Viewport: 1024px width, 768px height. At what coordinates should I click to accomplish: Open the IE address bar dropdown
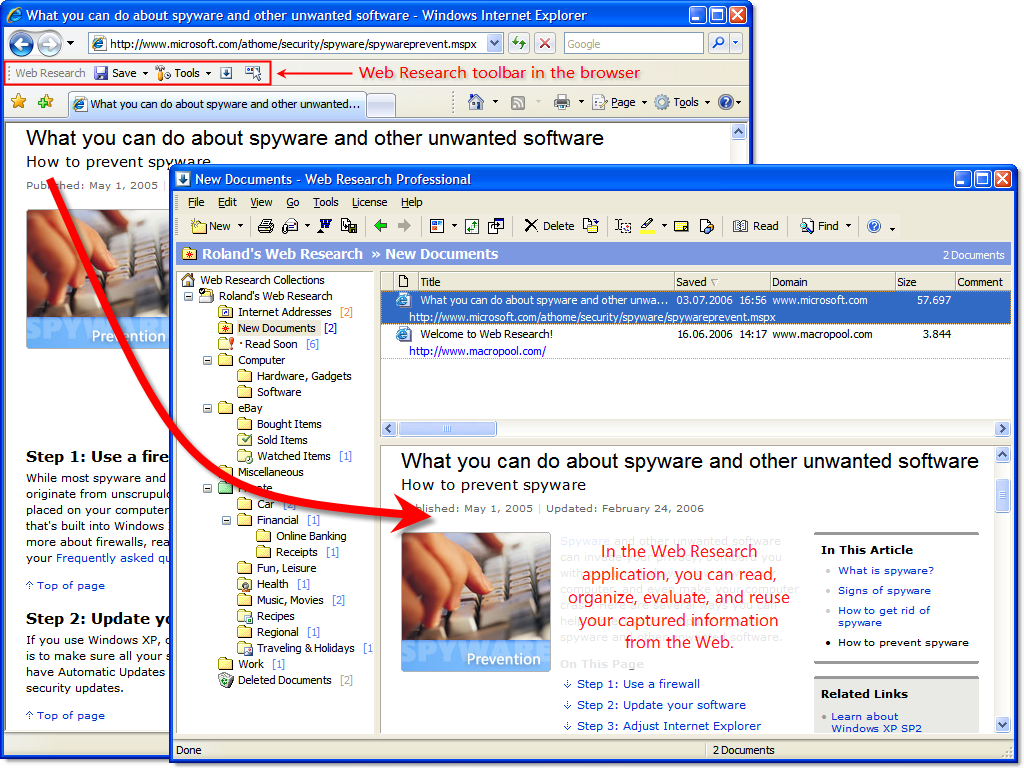click(x=494, y=44)
